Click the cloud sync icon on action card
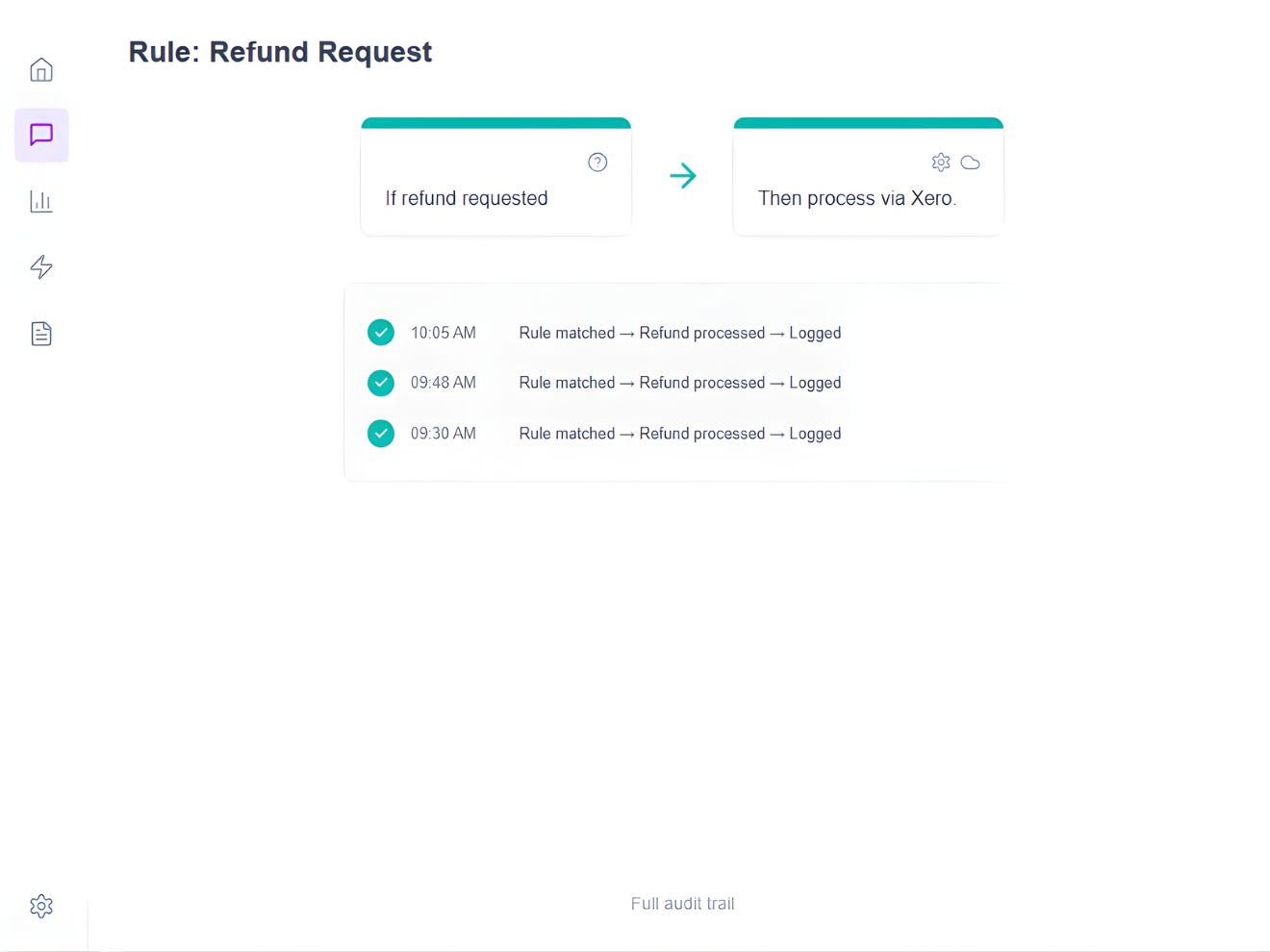Image resolution: width=1270 pixels, height=952 pixels. point(971,163)
